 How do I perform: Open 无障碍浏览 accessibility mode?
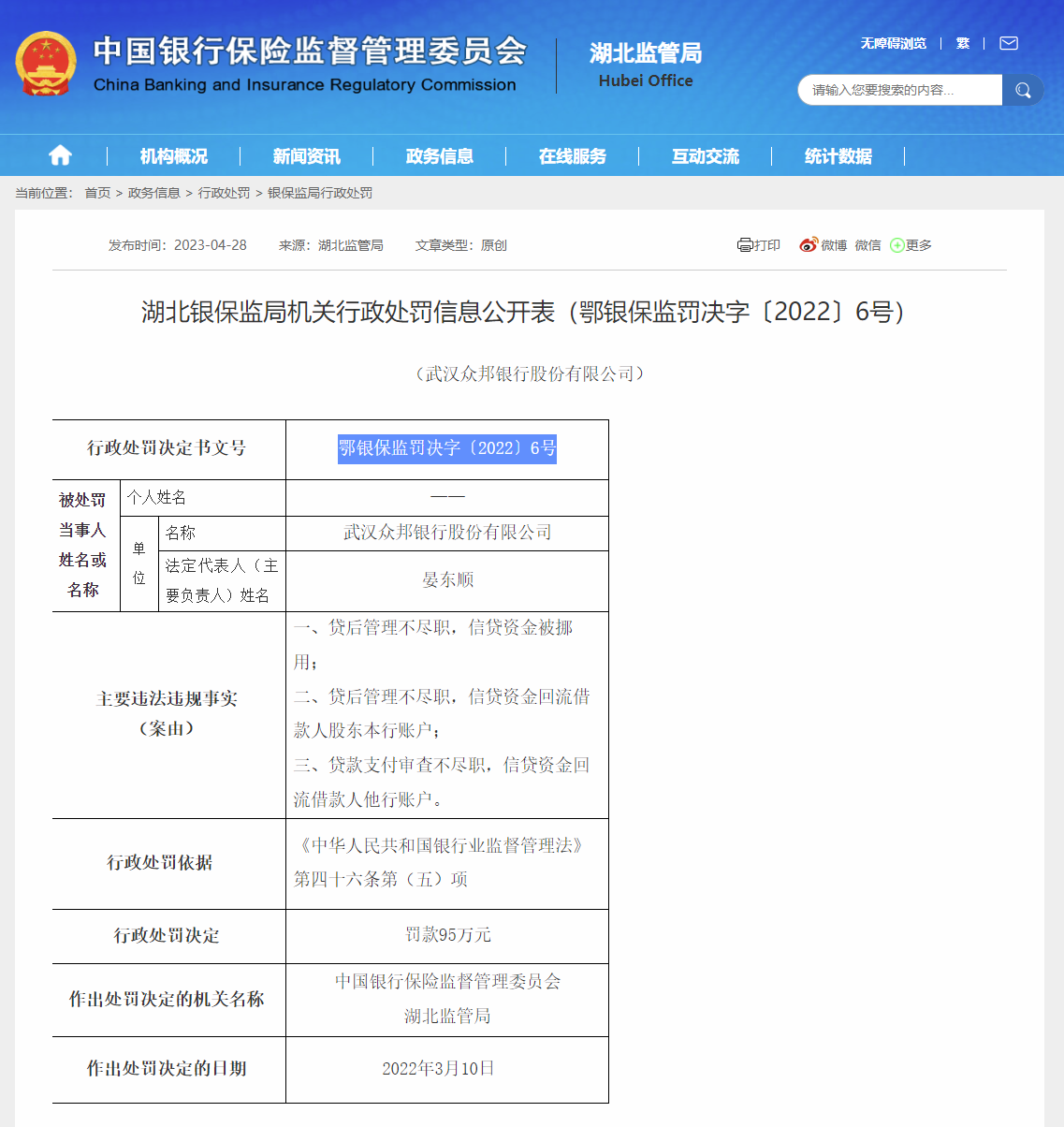click(894, 43)
